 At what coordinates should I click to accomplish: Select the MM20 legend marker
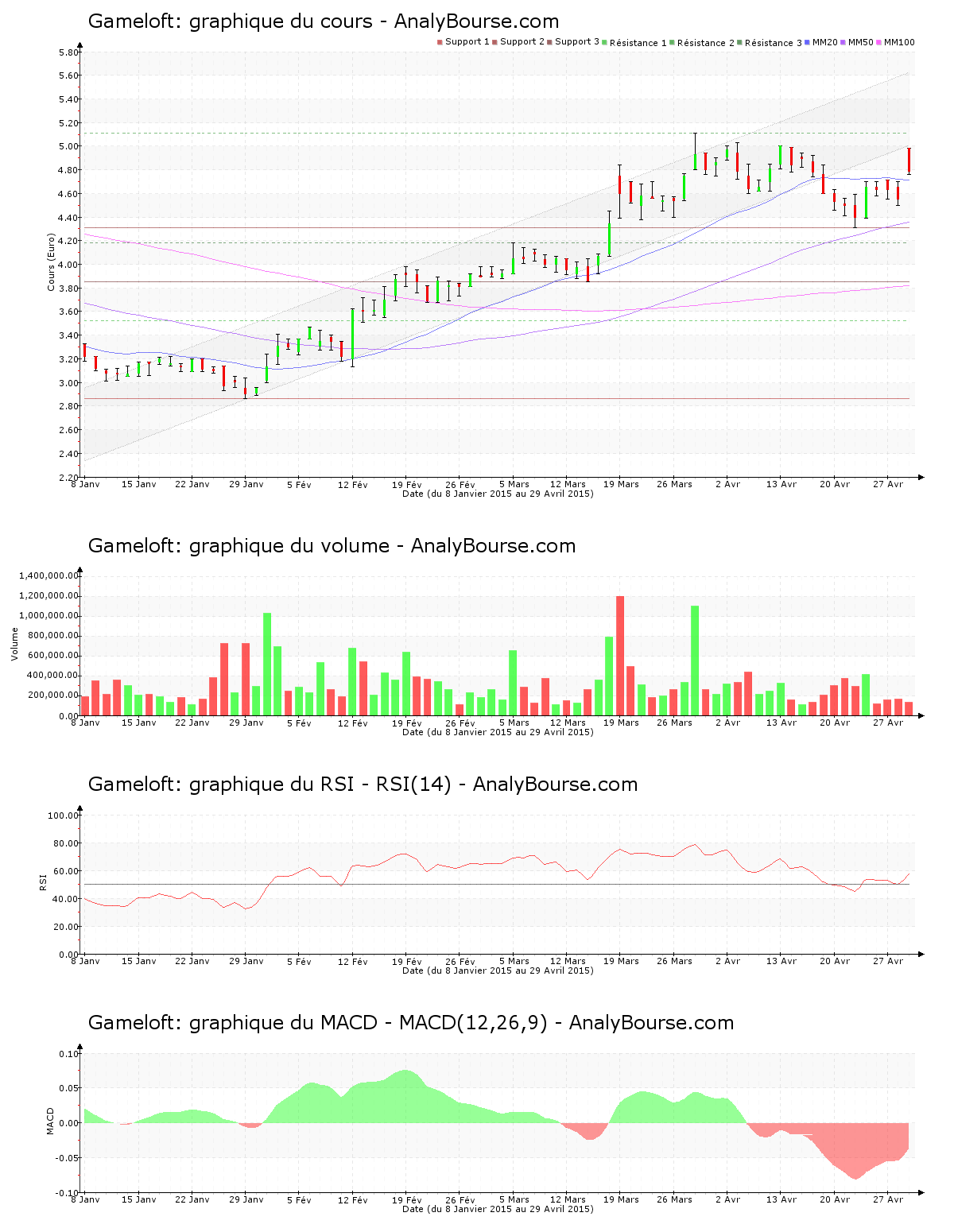pyautogui.click(x=808, y=42)
